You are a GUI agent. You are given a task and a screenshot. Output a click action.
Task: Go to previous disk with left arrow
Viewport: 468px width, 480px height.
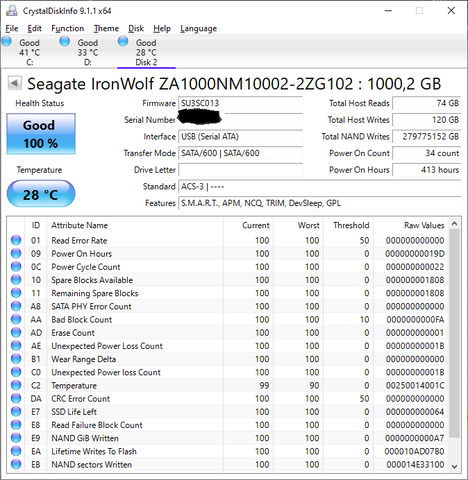(x=14, y=83)
